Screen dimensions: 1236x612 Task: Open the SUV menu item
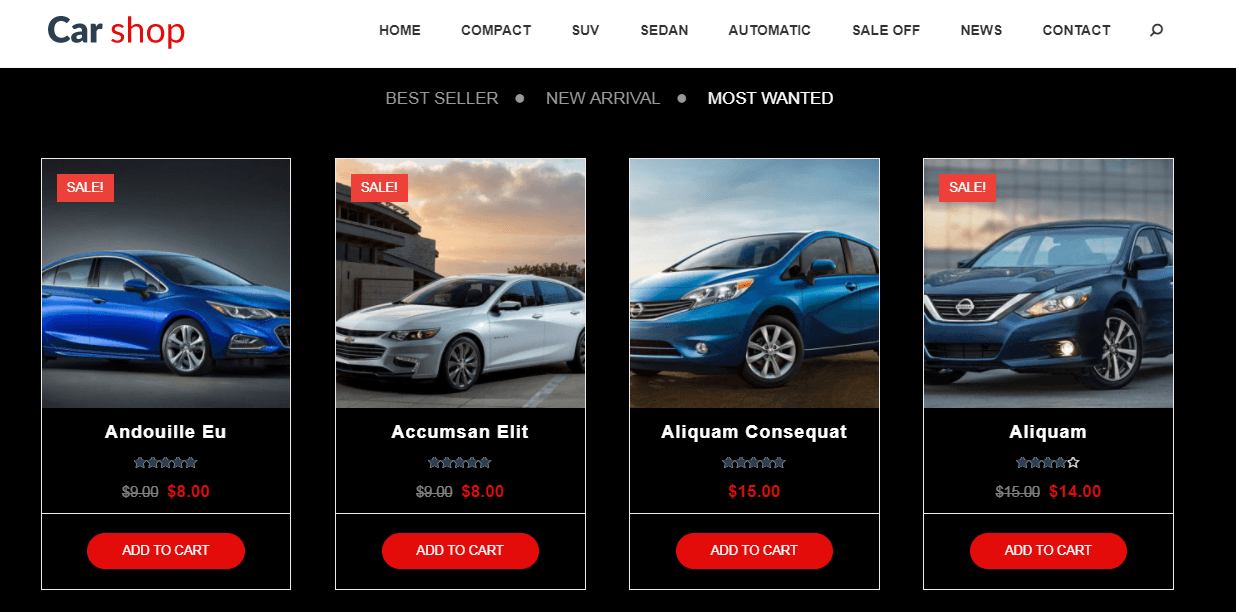click(x=586, y=30)
